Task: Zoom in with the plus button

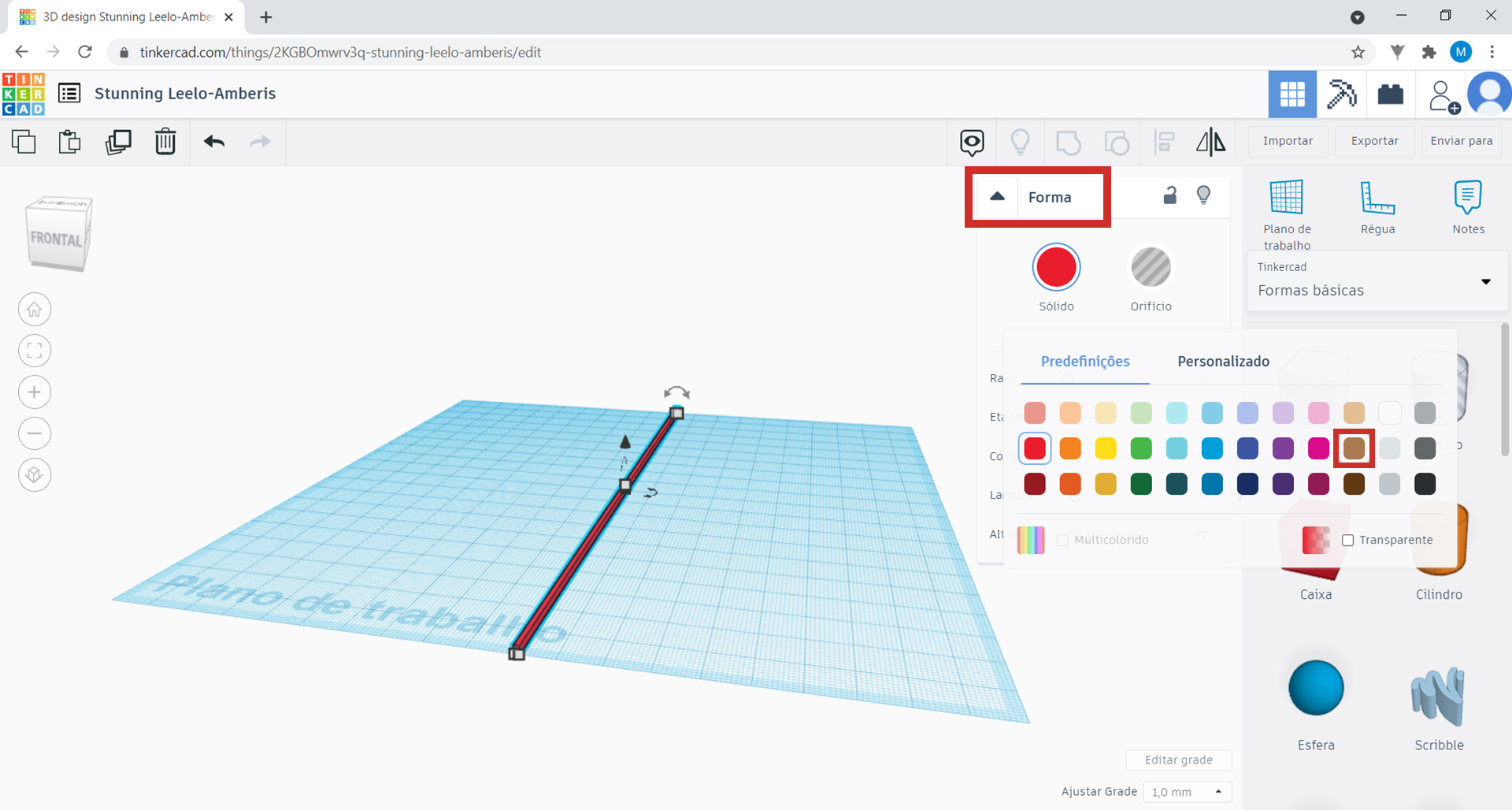Action: pyautogui.click(x=35, y=392)
